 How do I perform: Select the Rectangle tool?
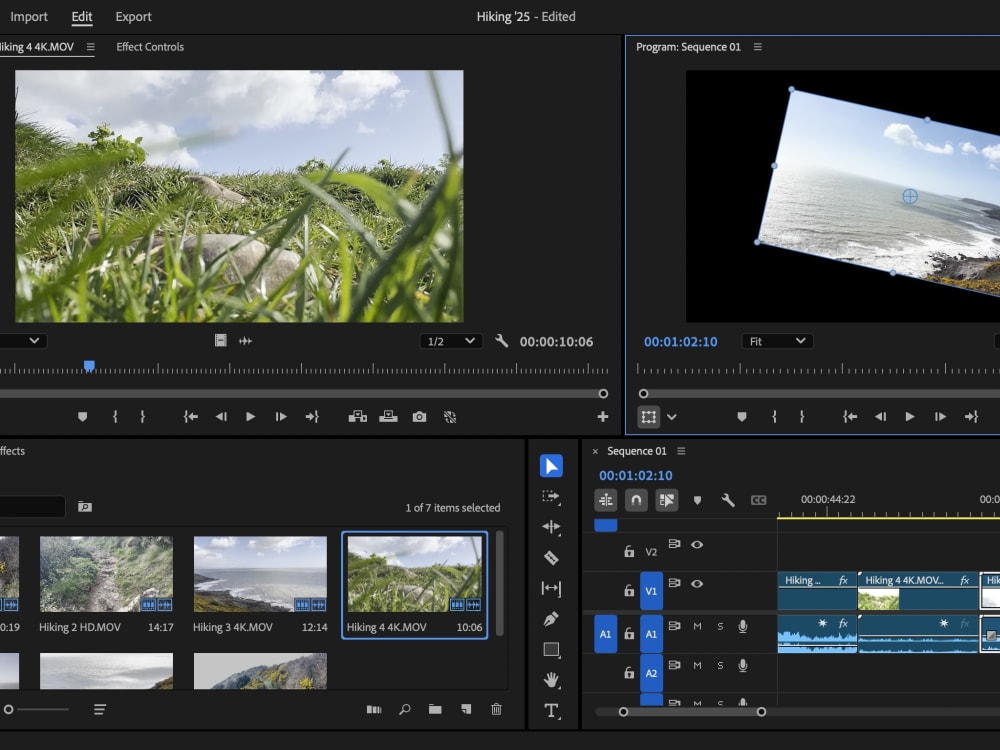(x=551, y=650)
